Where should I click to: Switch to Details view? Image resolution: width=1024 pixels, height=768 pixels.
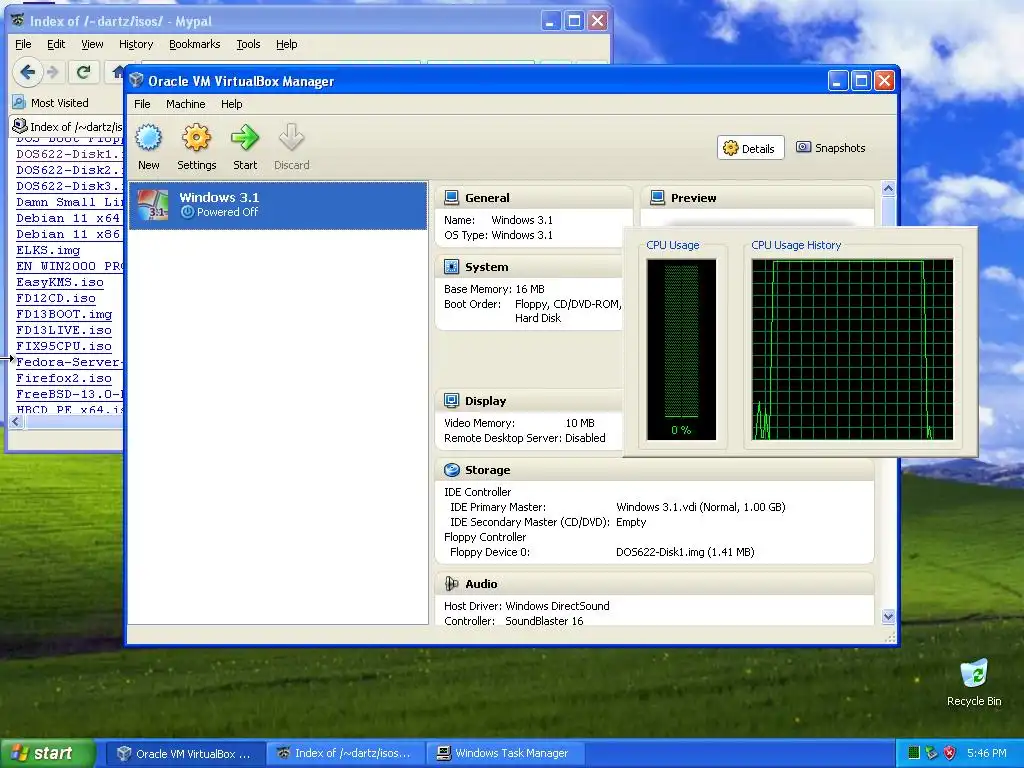pos(750,148)
